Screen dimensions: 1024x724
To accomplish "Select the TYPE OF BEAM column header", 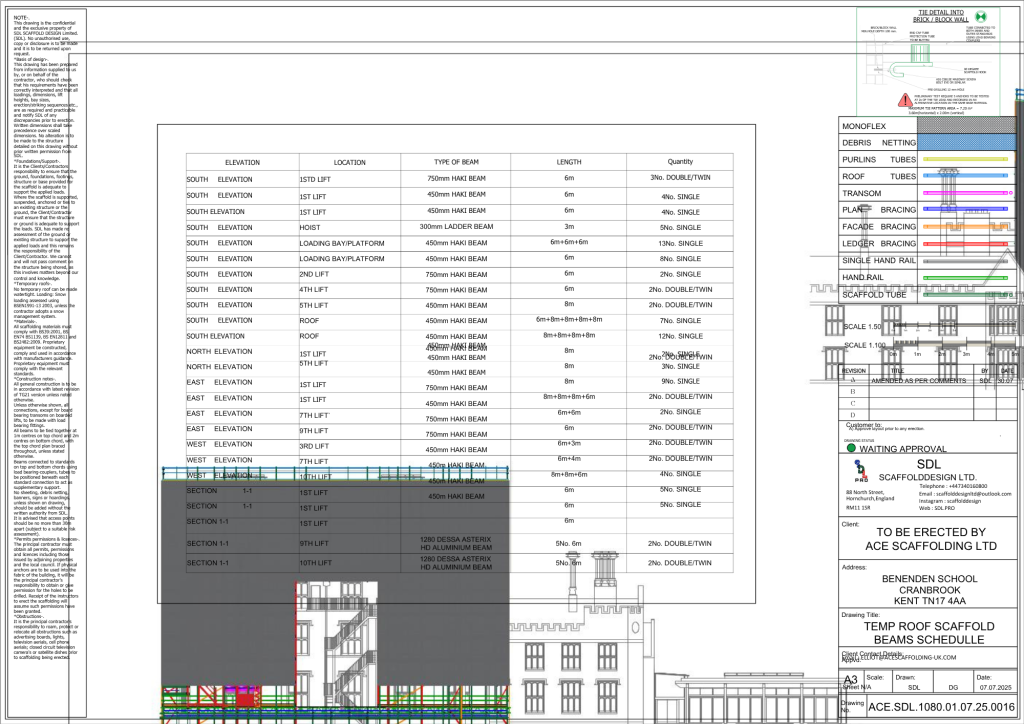I will tap(456, 162).
